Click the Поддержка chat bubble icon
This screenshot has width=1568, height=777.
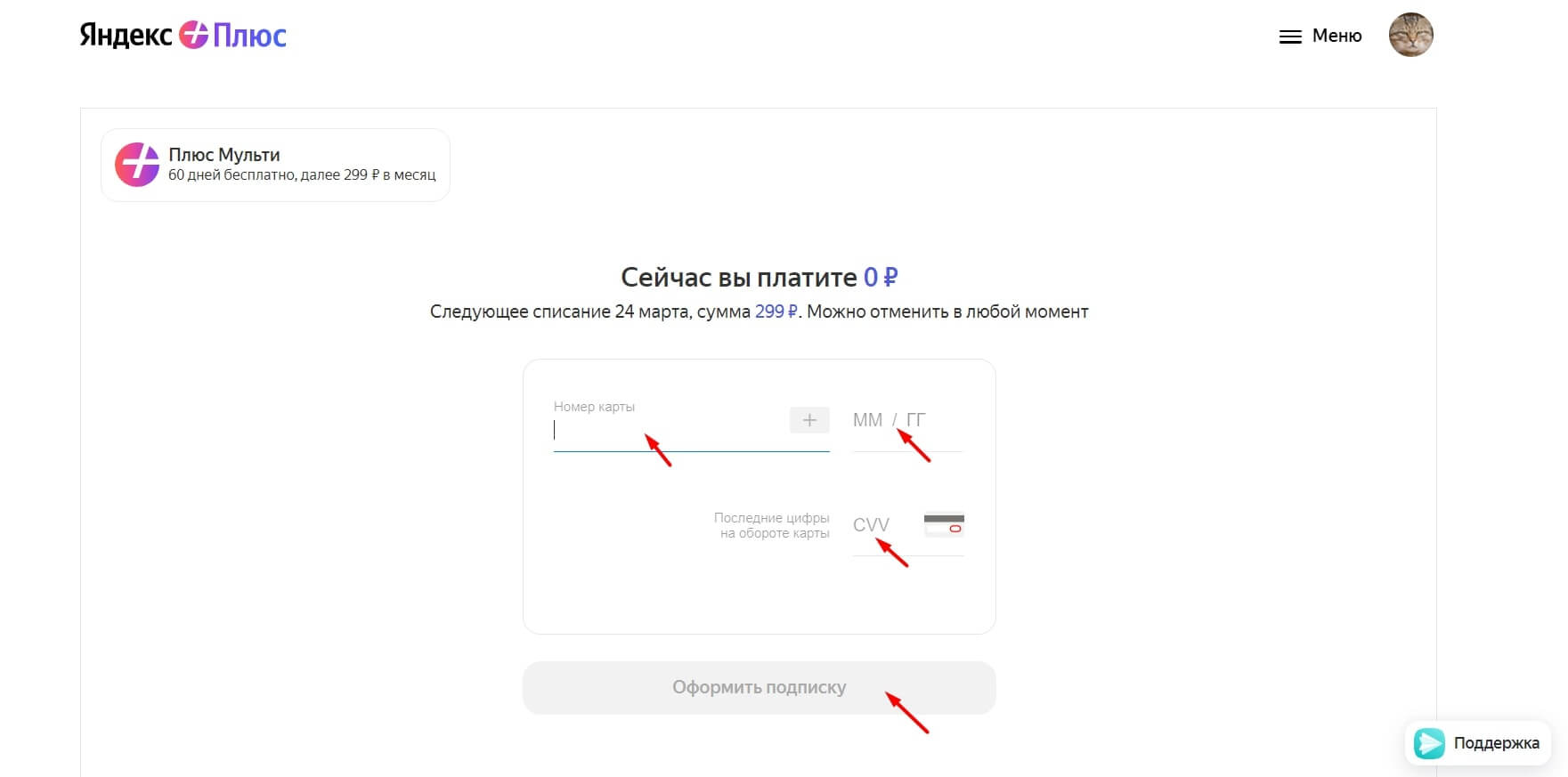(1430, 742)
